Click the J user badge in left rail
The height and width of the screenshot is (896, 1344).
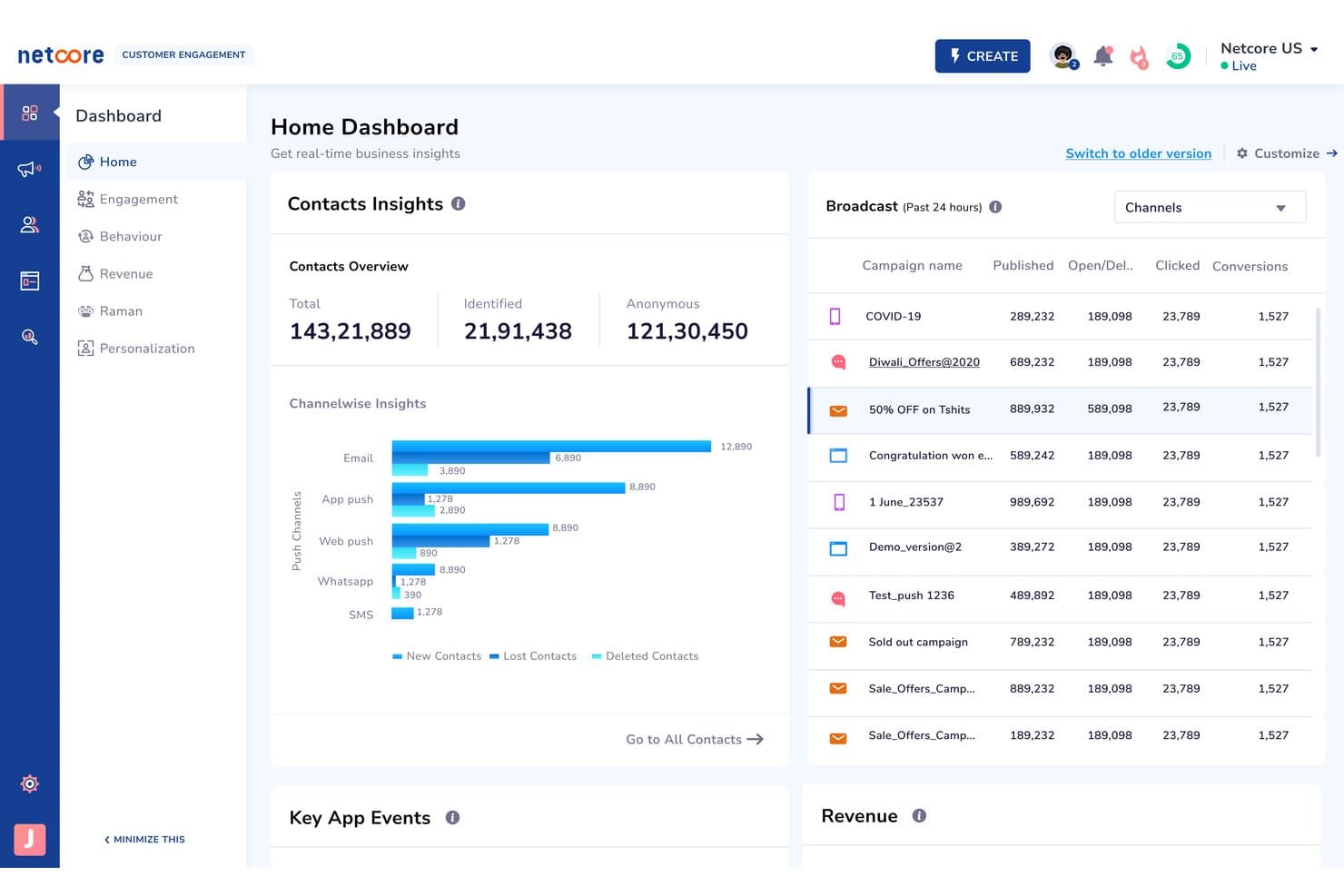coord(30,839)
